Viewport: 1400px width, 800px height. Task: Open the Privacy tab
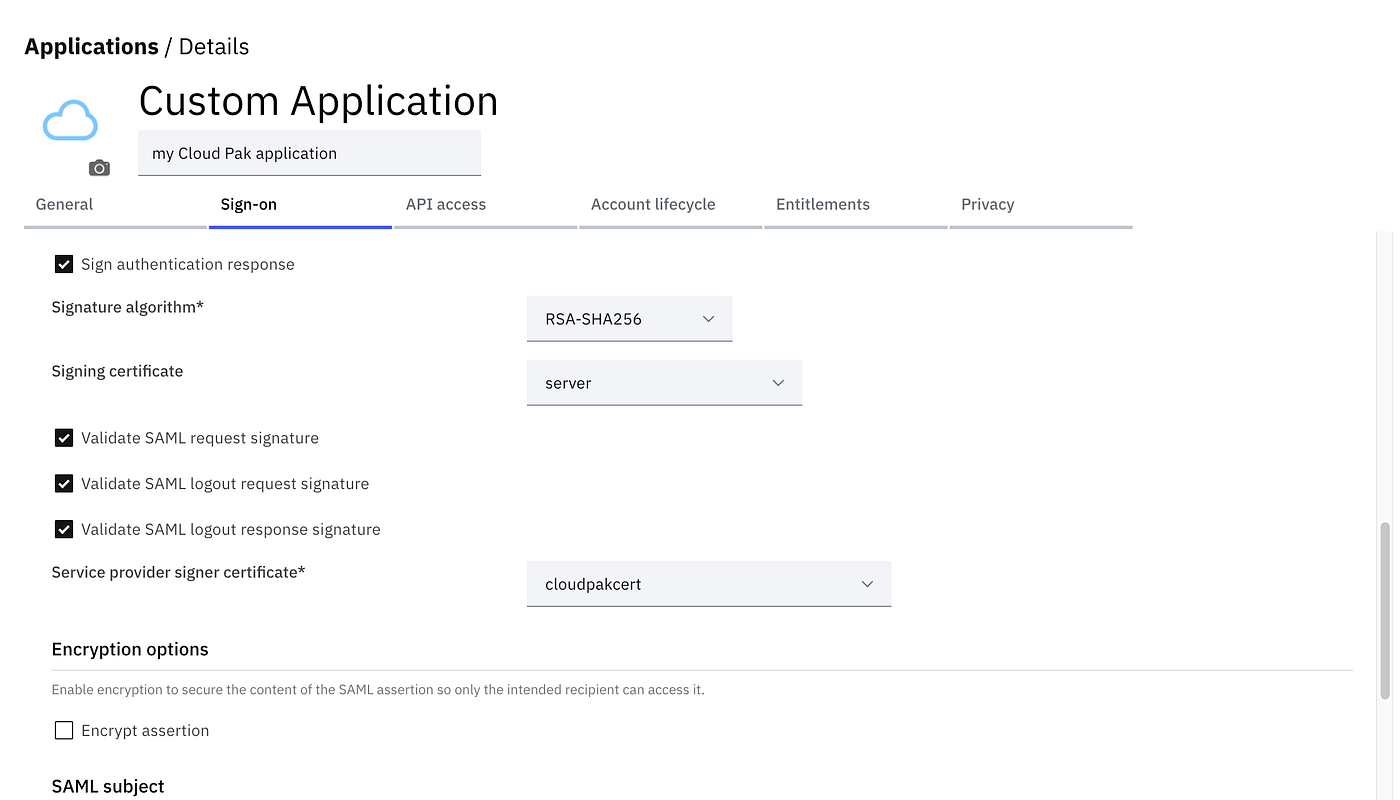tap(1041, 205)
